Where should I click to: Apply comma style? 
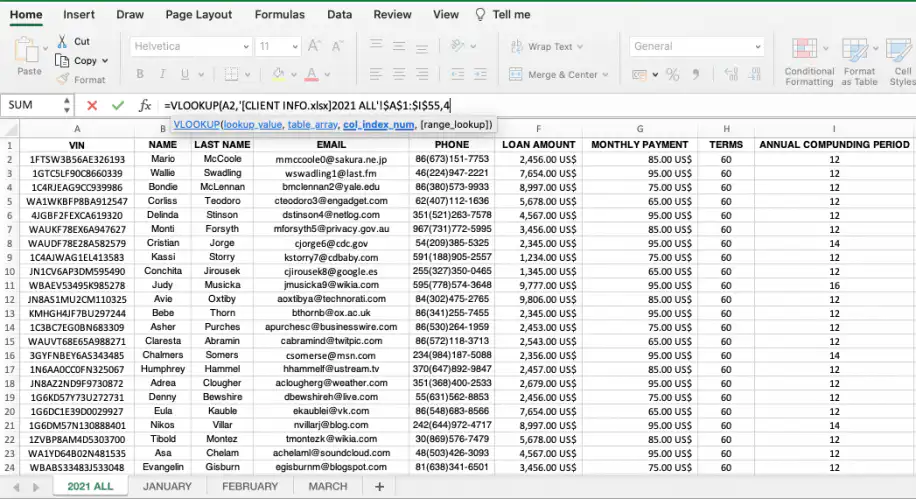[x=695, y=74]
